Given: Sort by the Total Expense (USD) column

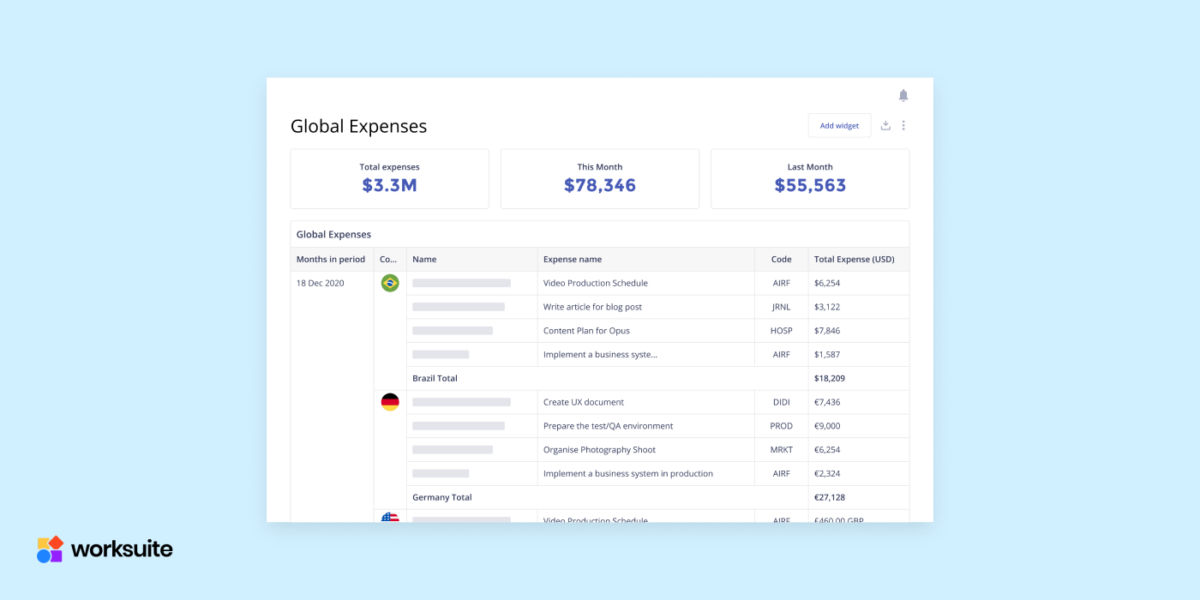Looking at the screenshot, I should tap(857, 259).
